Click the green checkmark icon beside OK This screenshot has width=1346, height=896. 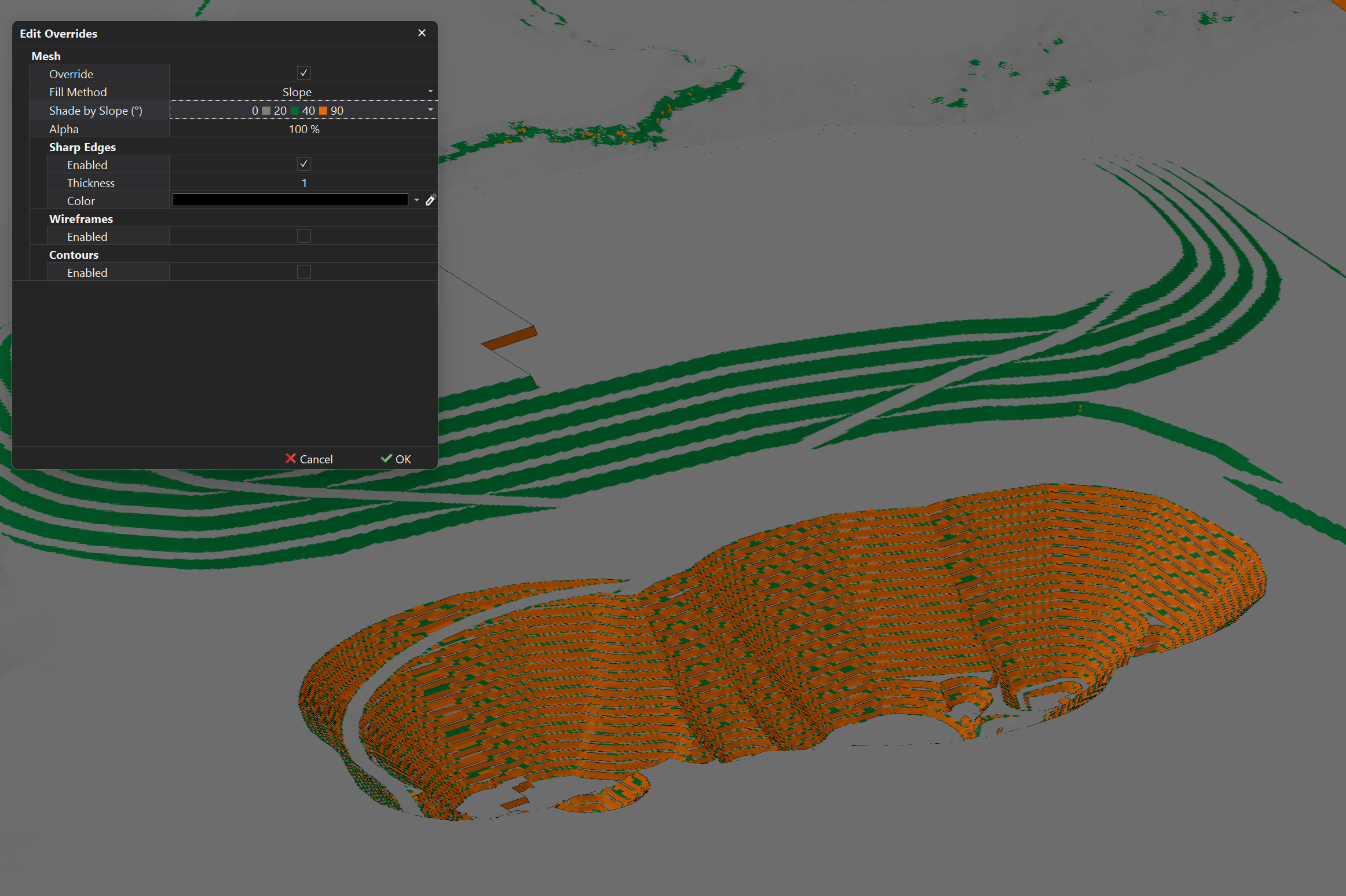386,458
